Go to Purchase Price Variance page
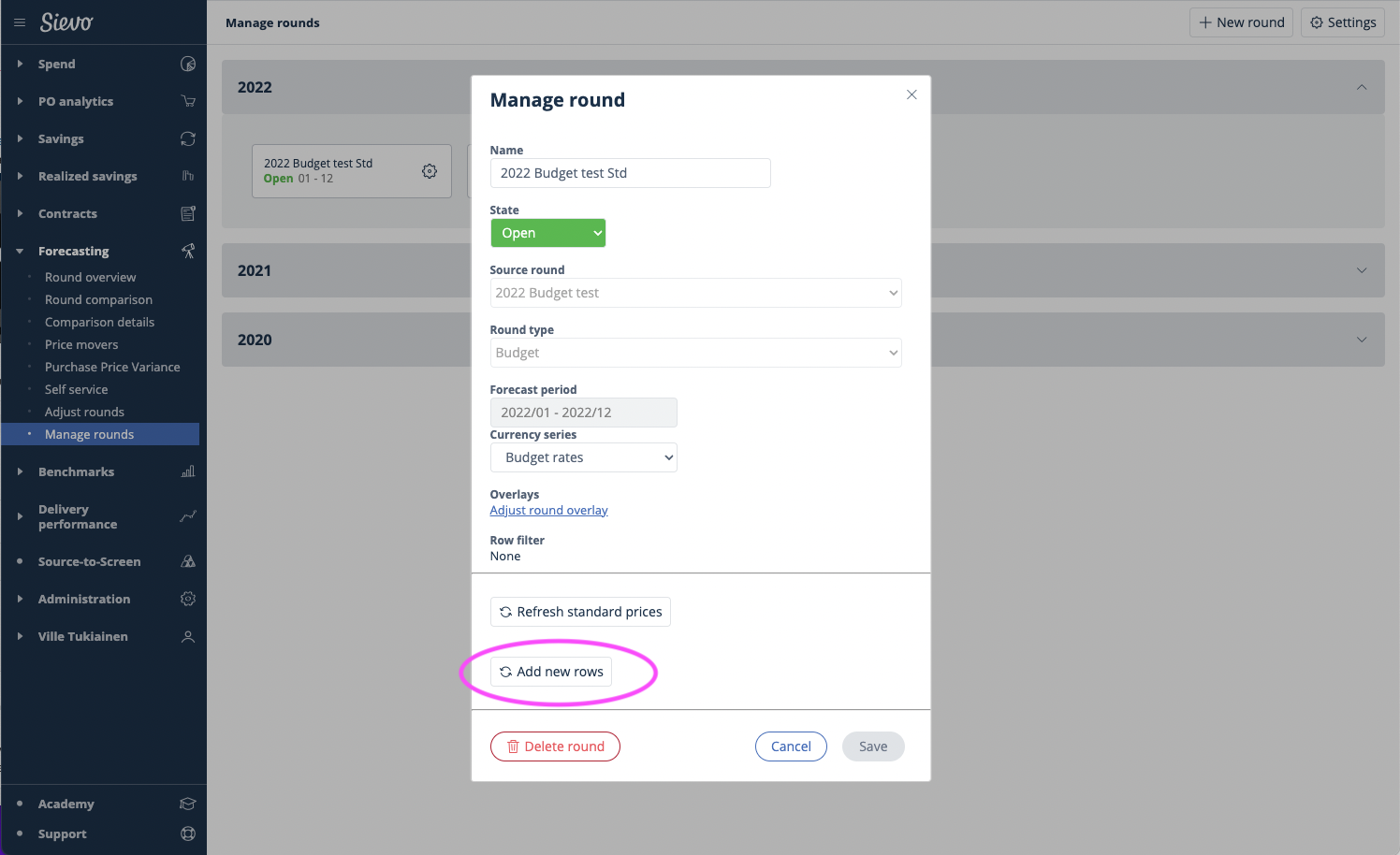 [x=112, y=367]
